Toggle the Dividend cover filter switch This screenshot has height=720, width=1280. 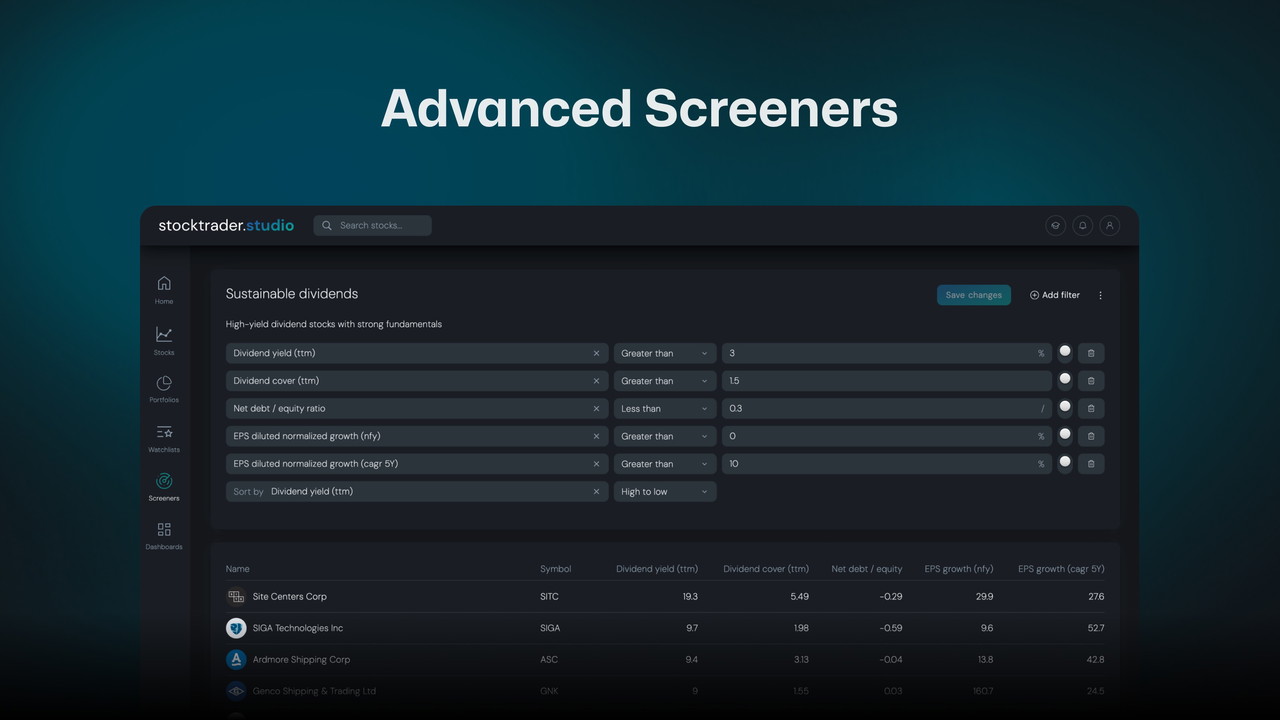pos(1065,380)
